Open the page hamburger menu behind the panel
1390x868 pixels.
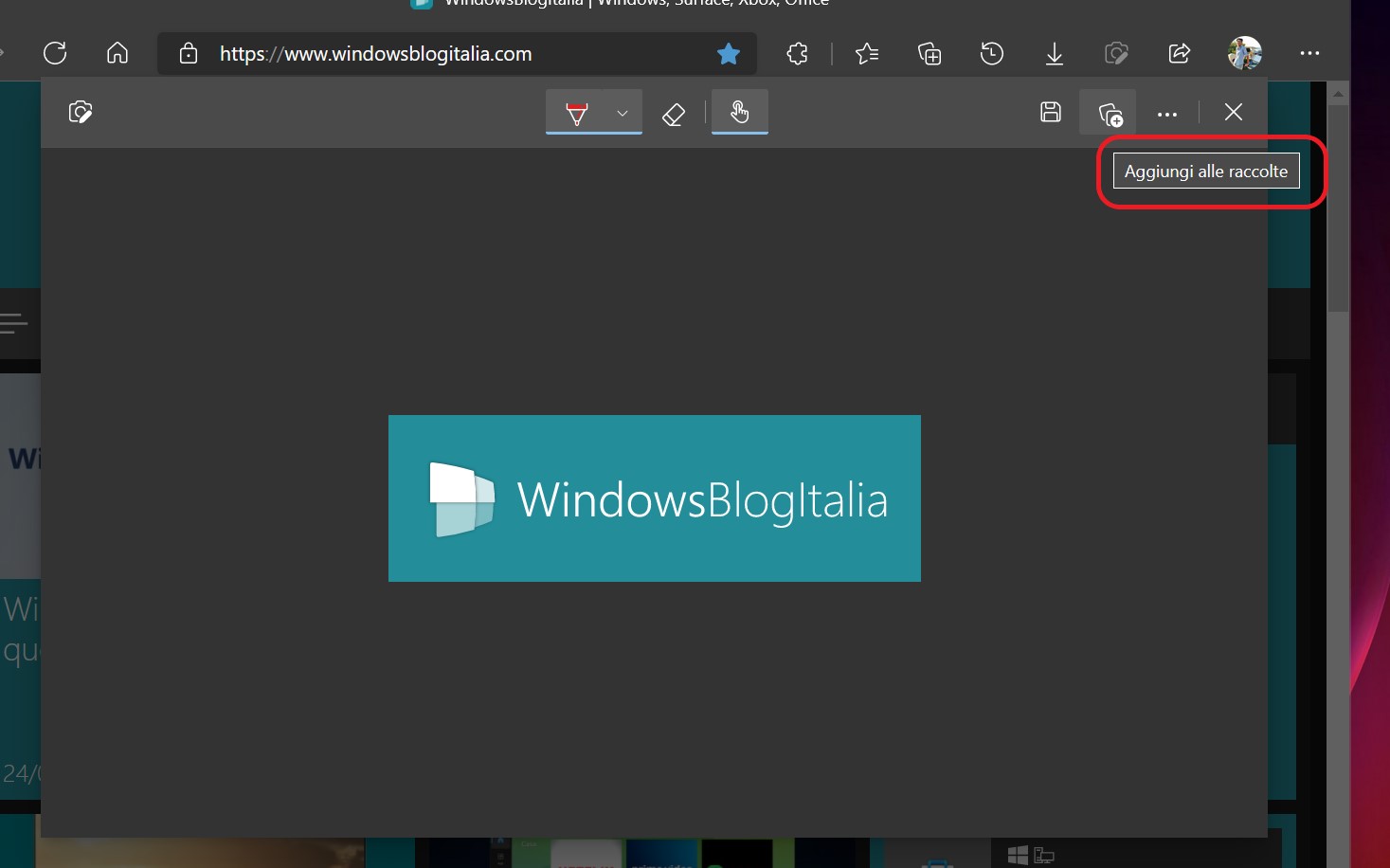pyautogui.click(x=13, y=324)
